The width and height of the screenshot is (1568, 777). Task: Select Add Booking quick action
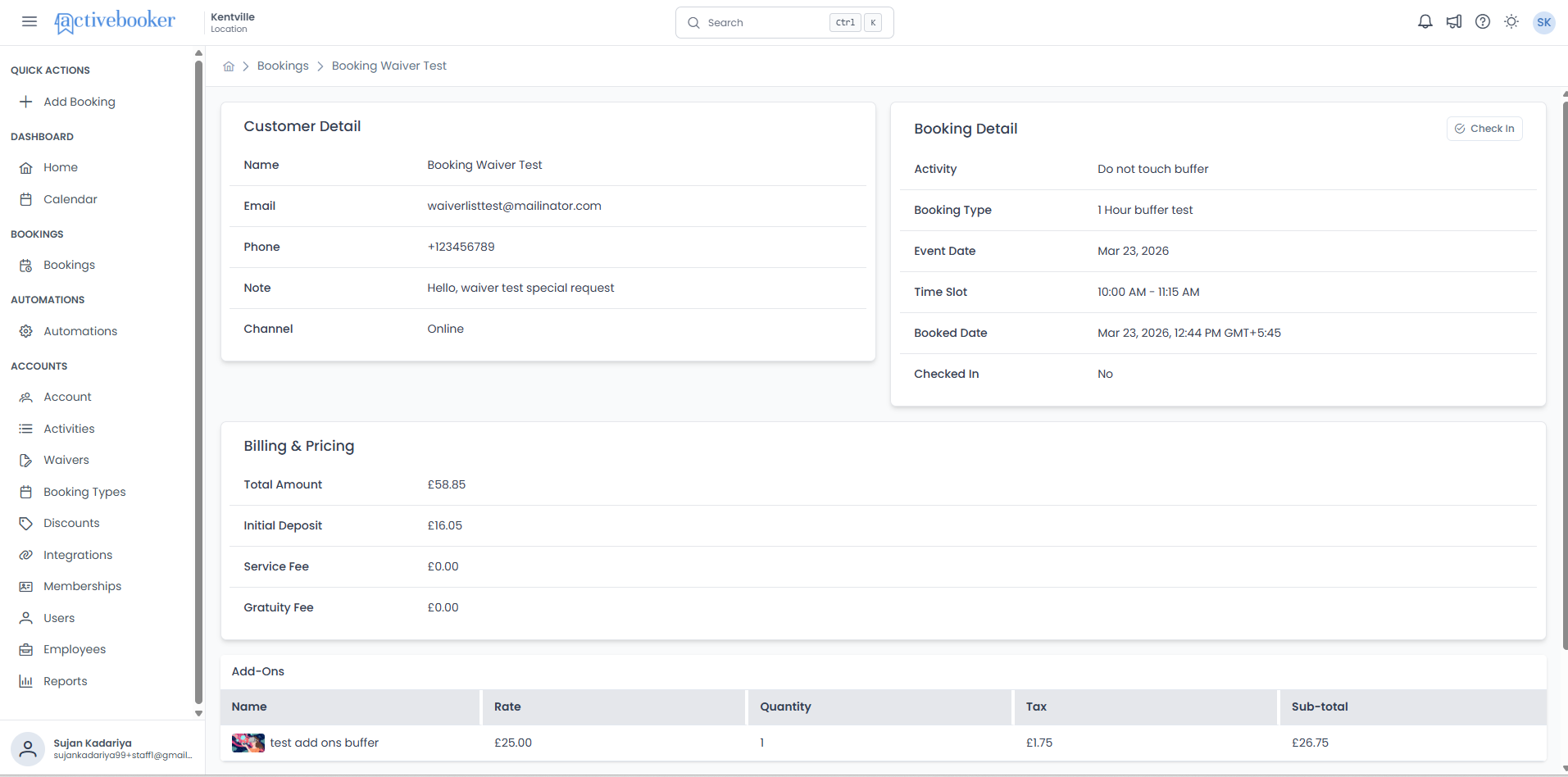click(80, 102)
